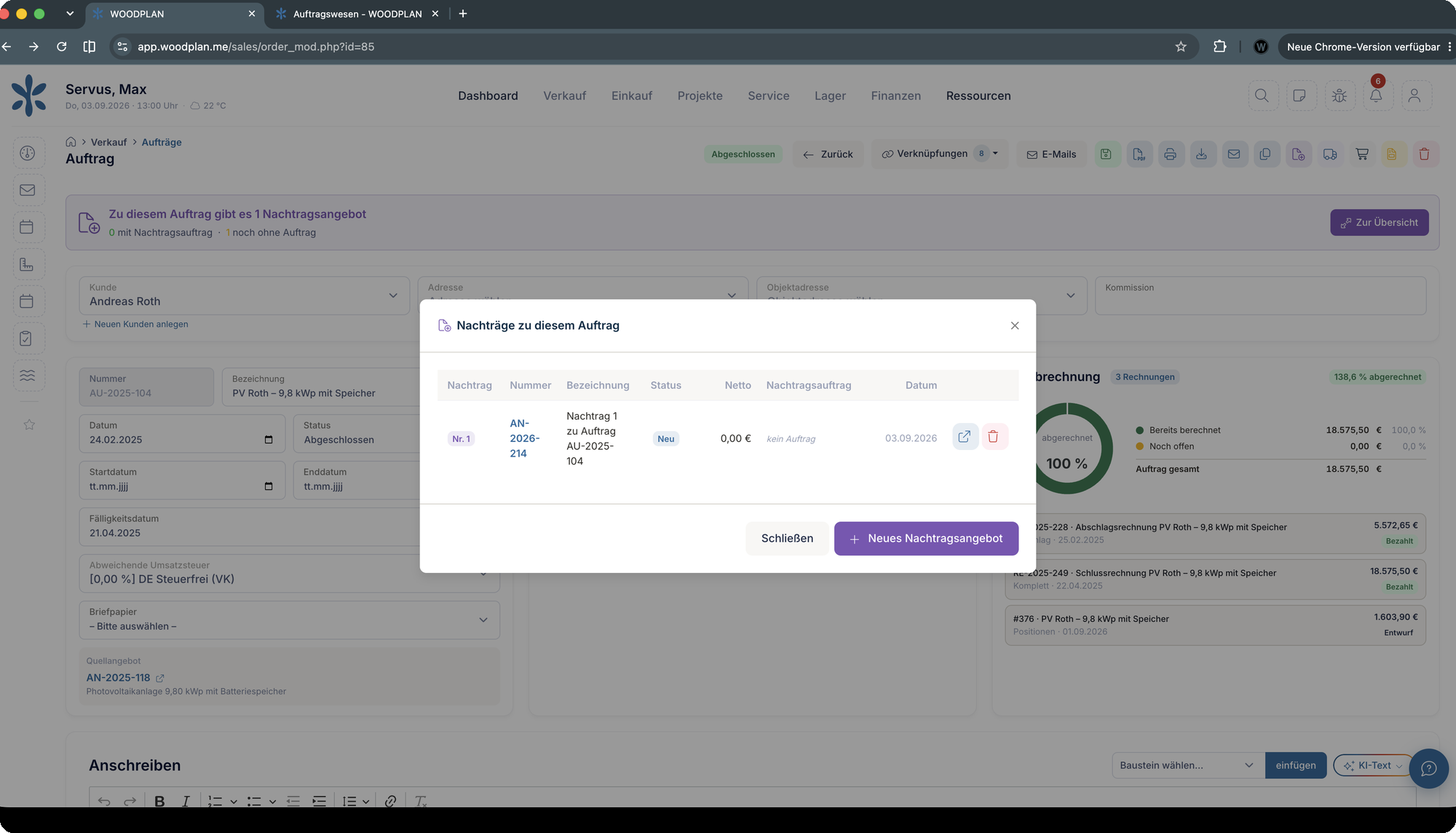Open the Objektadresse dropdown
This screenshot has width=1456, height=833.
click(x=921, y=295)
